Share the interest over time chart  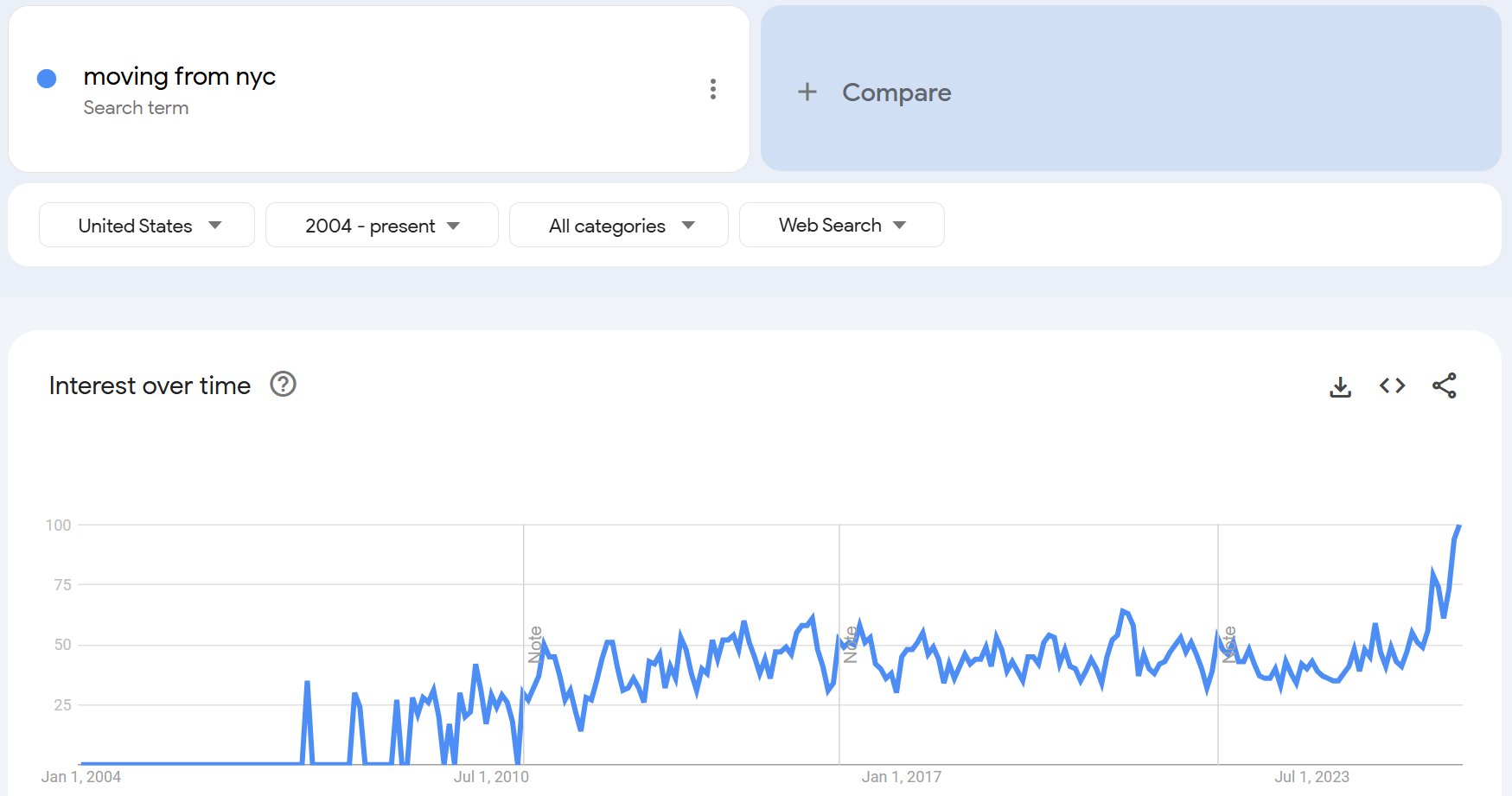1444,385
